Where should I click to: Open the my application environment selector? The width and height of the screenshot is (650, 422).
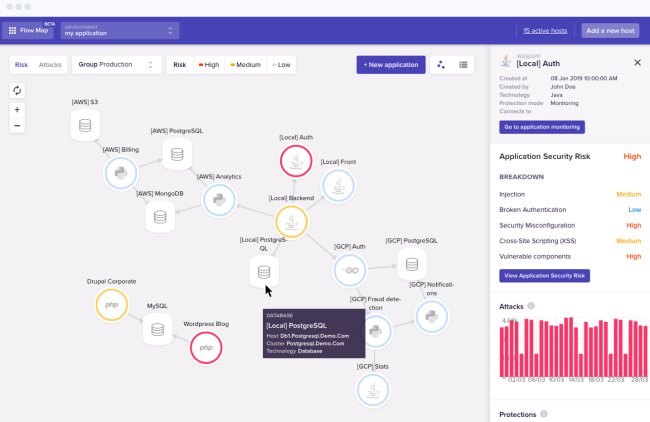120,30
